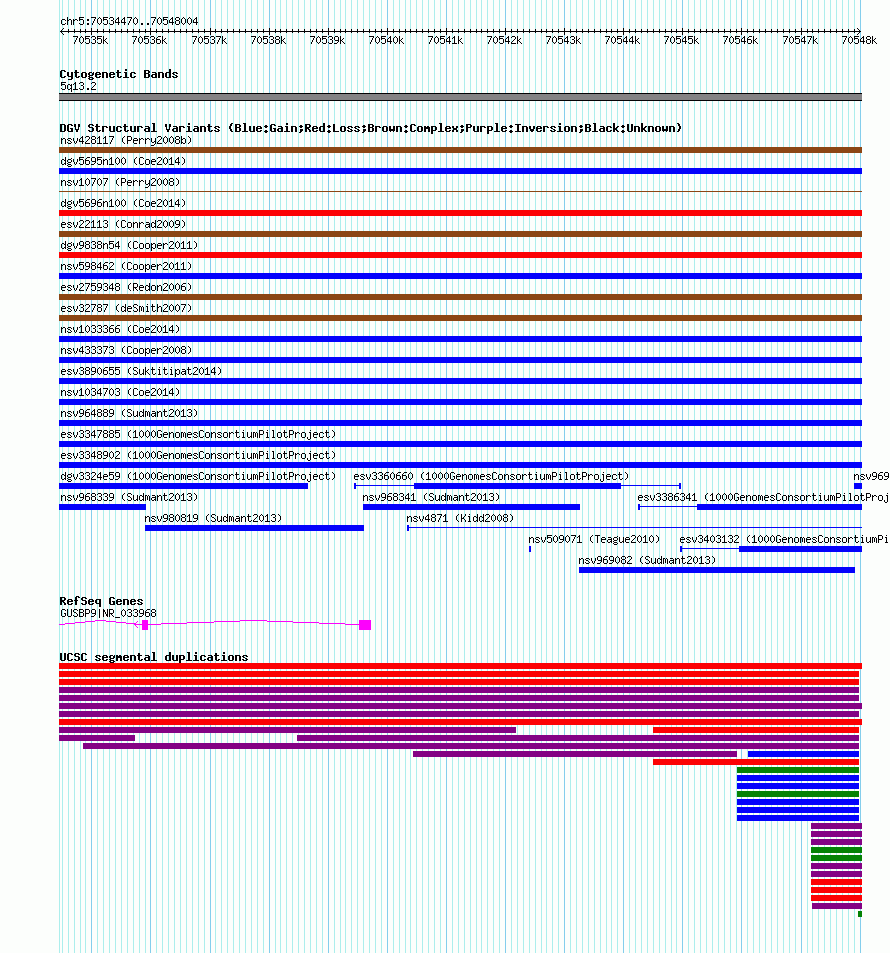Open esv3347885 1000Genomes variant label
Viewport: 890px width, 953px height.
[x=198, y=435]
